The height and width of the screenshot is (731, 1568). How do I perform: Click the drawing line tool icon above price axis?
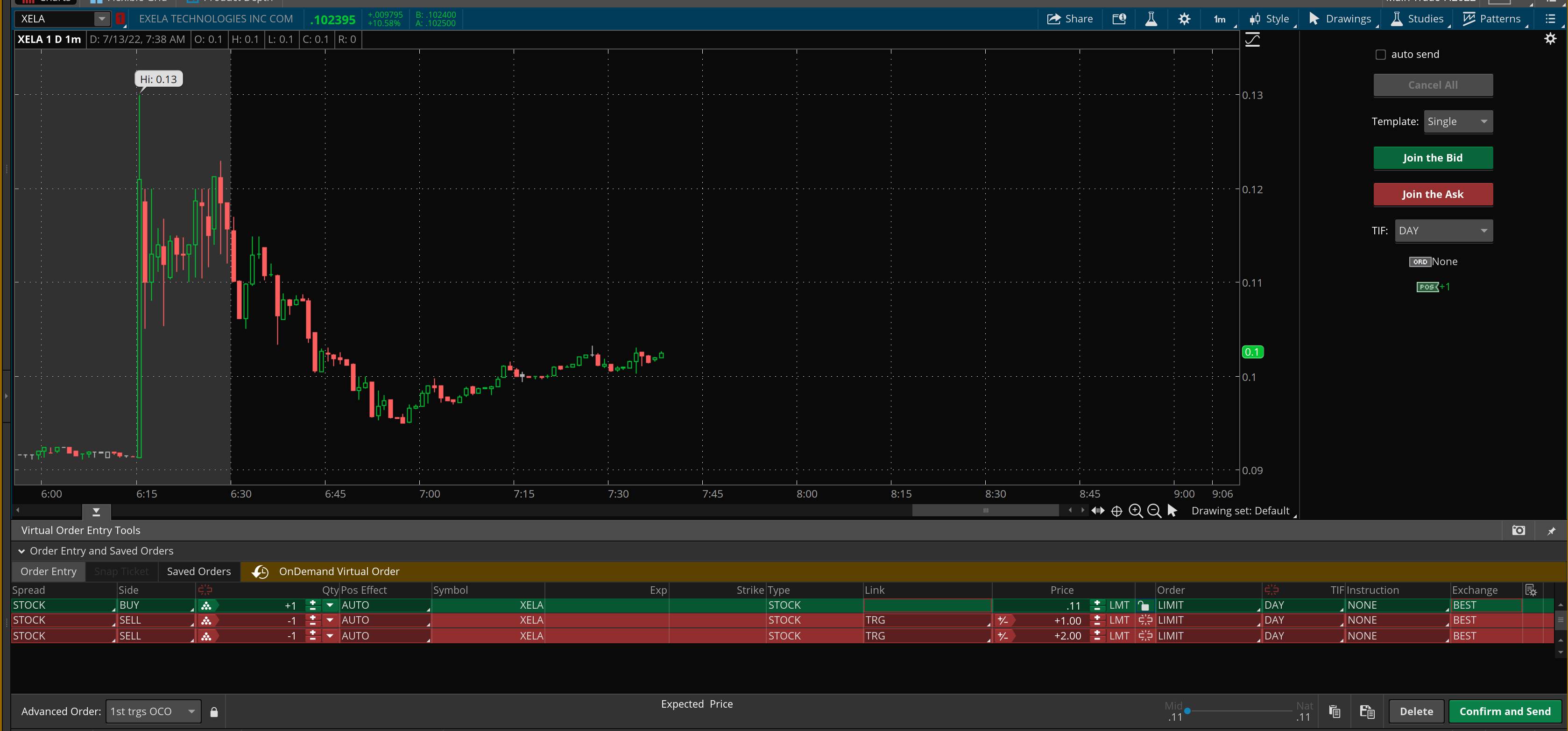click(x=1252, y=40)
